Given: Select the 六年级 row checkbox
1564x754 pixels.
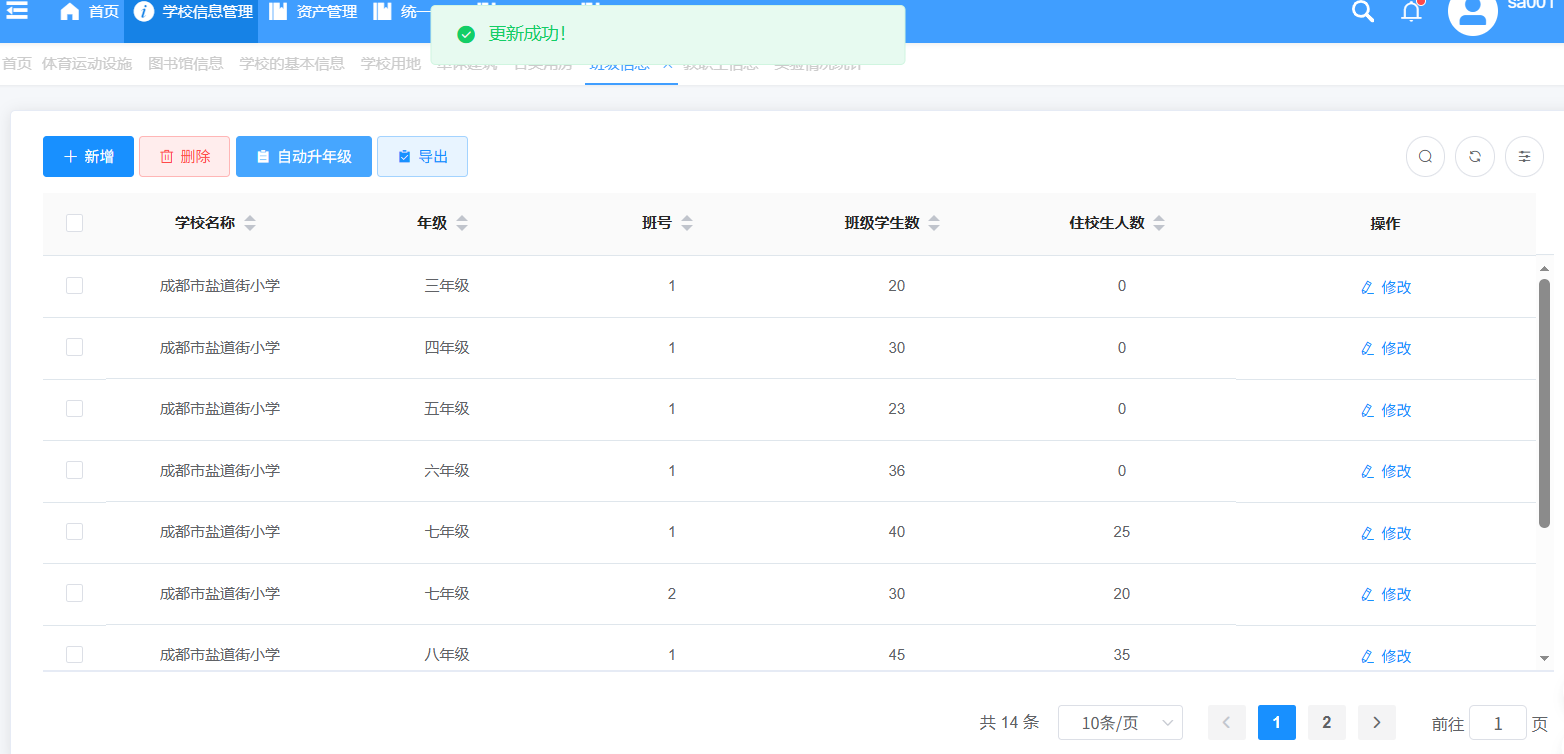Looking at the screenshot, I should [74, 470].
